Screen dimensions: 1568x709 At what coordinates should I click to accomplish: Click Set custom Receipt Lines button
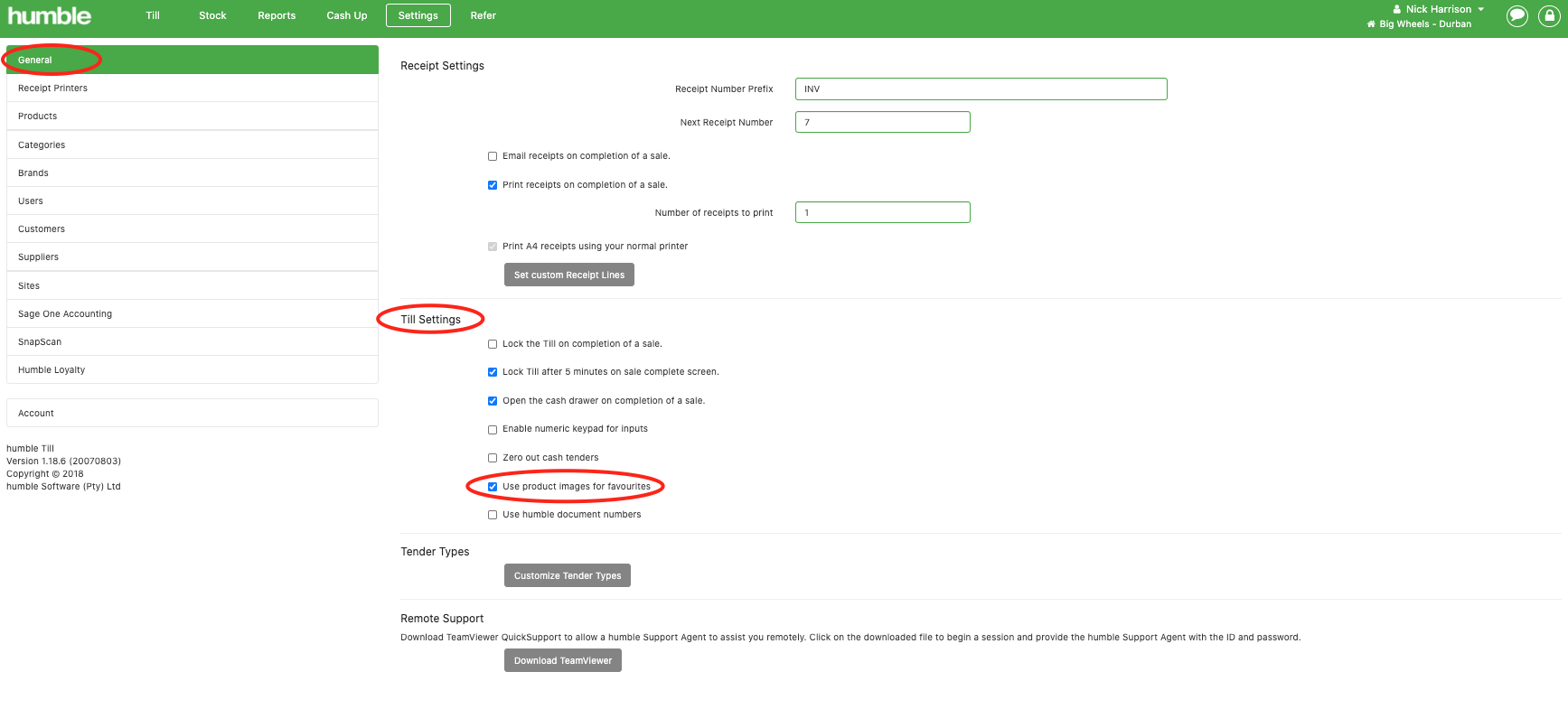[x=569, y=275]
